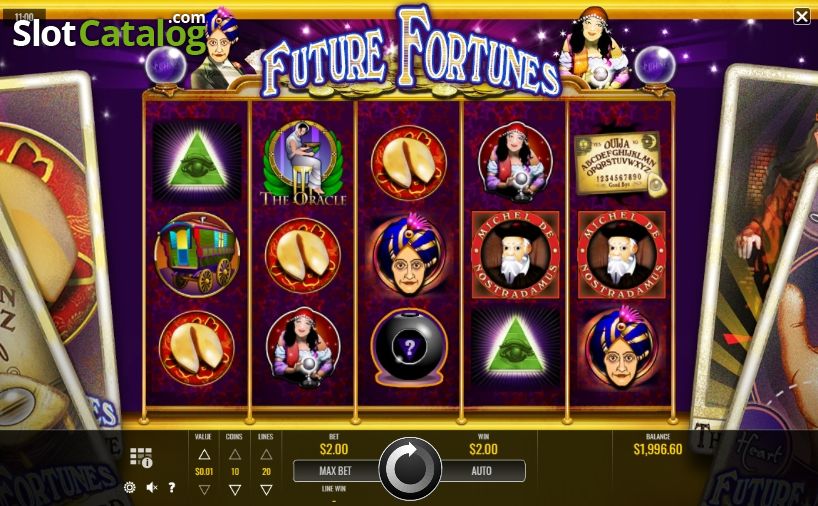Start autoplay with the AUTO button
This screenshot has height=506, width=818.
[482, 471]
